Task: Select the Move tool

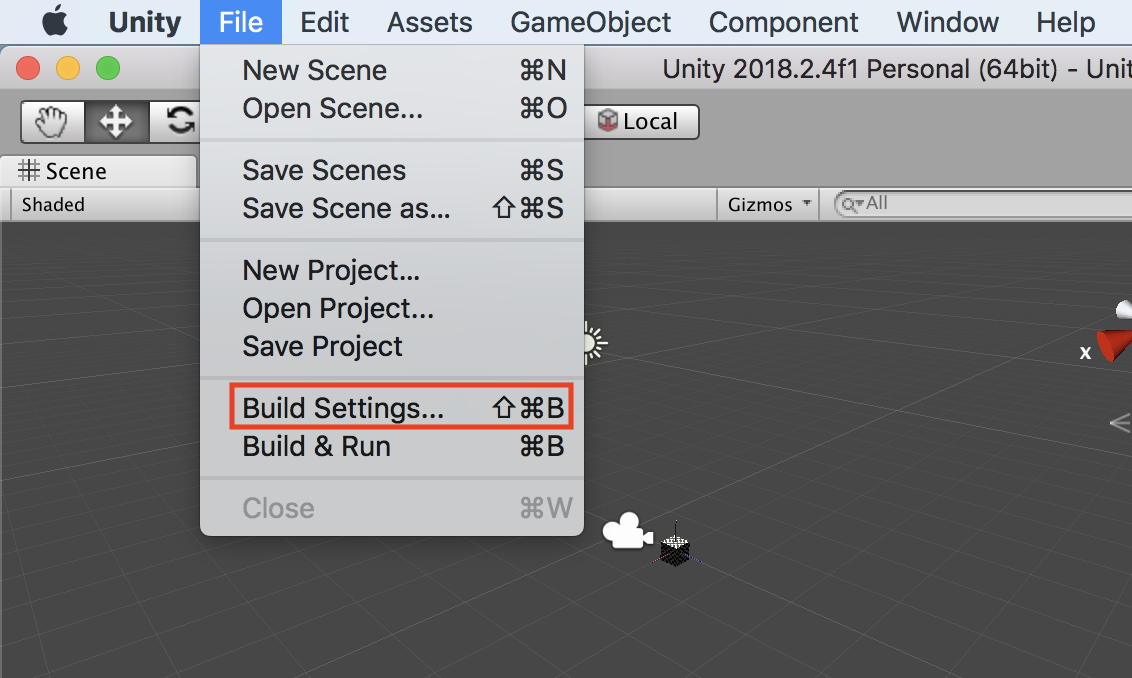Action: point(116,122)
